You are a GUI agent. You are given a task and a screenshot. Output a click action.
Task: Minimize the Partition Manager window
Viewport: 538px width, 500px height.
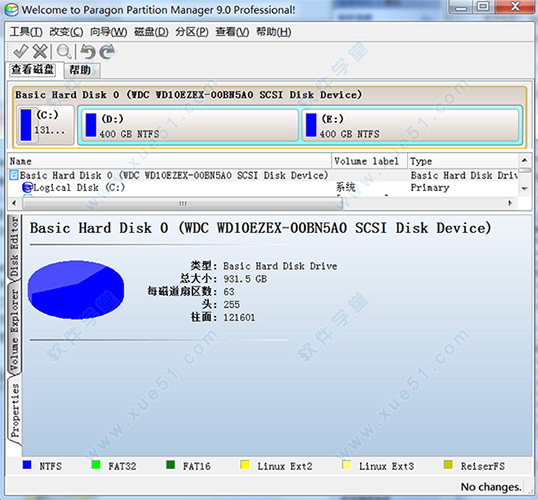461,7
